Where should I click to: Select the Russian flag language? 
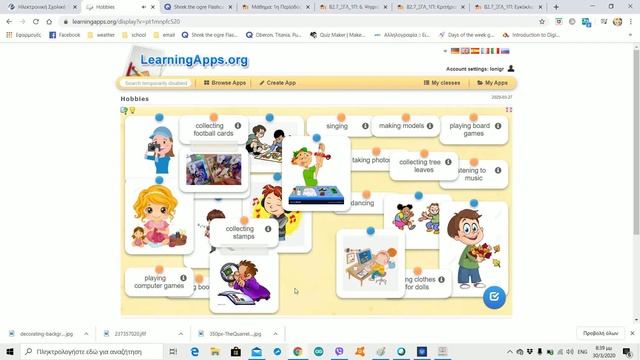(x=505, y=51)
